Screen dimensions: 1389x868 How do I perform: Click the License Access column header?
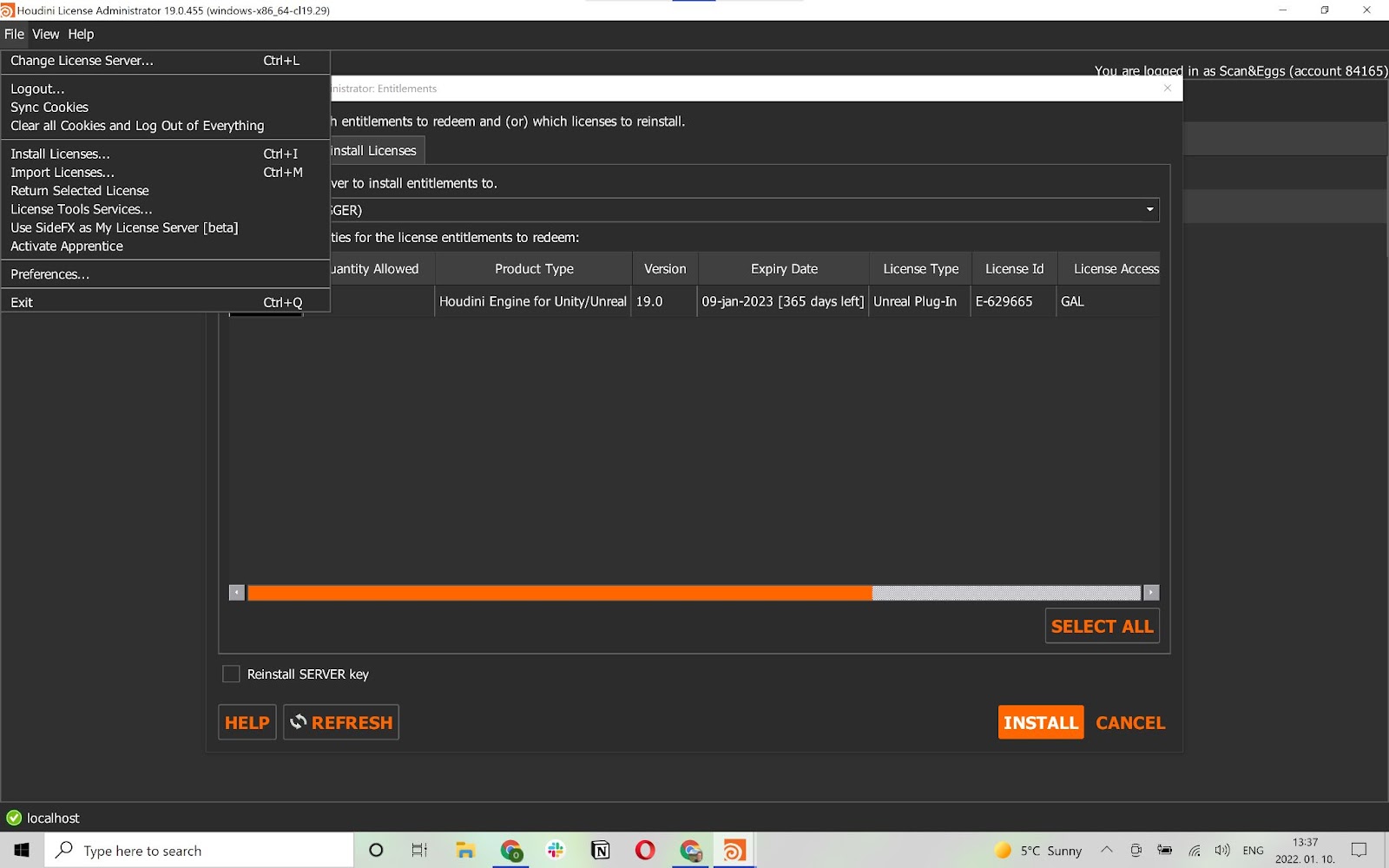point(1109,269)
